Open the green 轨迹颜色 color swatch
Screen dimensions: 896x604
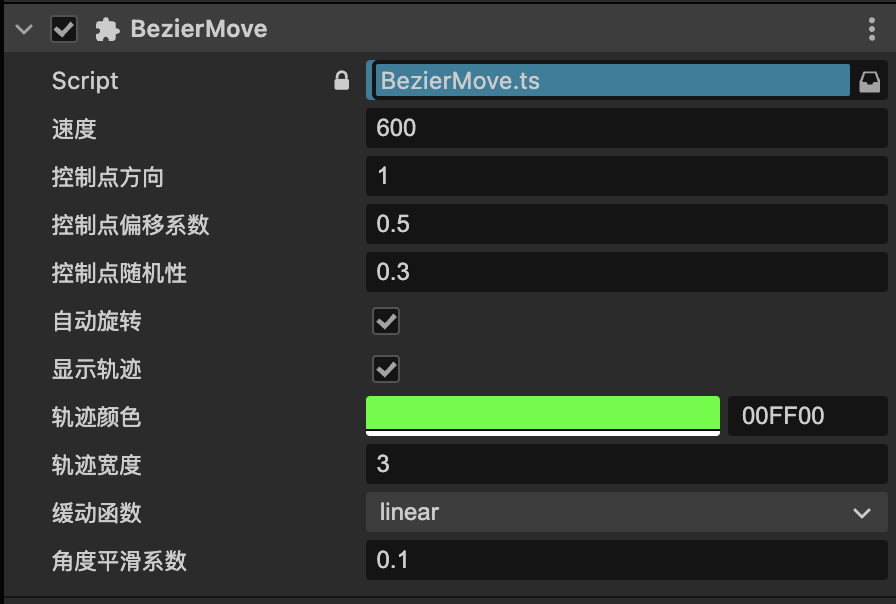tap(543, 415)
